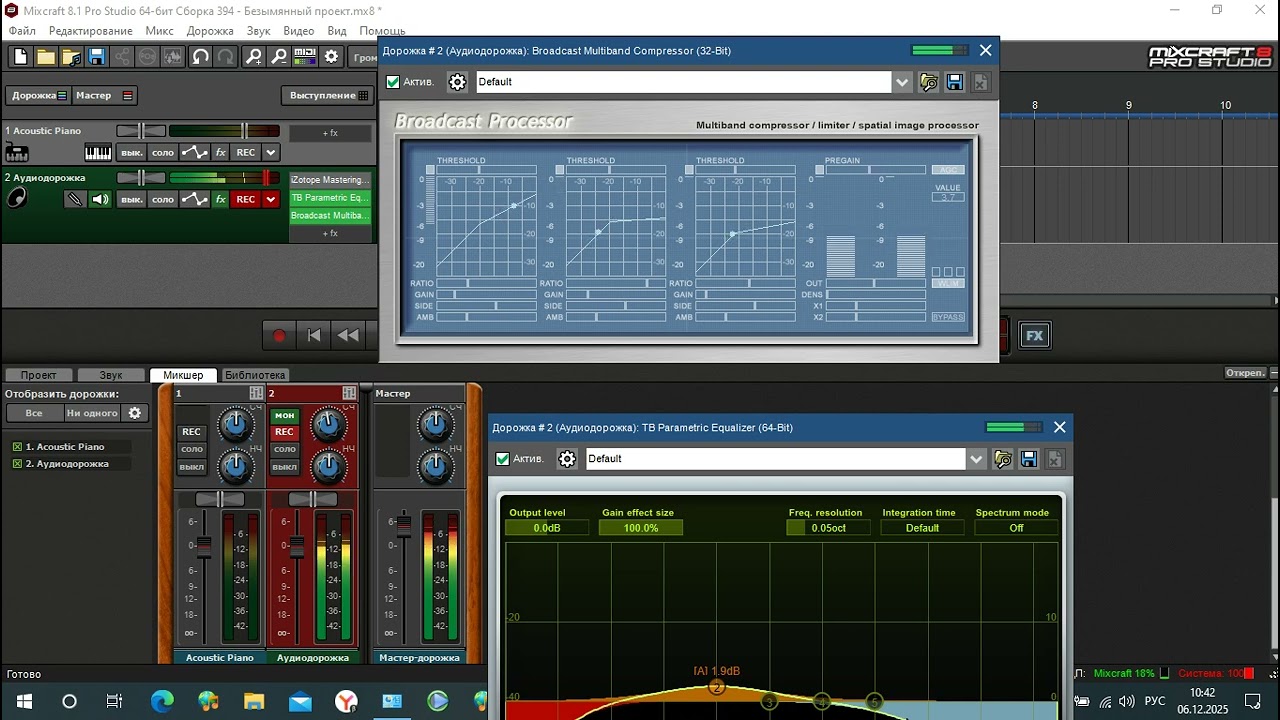Expand the REC options arrow on Acoustic Piano
This screenshot has width=1280, height=720.
click(270, 153)
